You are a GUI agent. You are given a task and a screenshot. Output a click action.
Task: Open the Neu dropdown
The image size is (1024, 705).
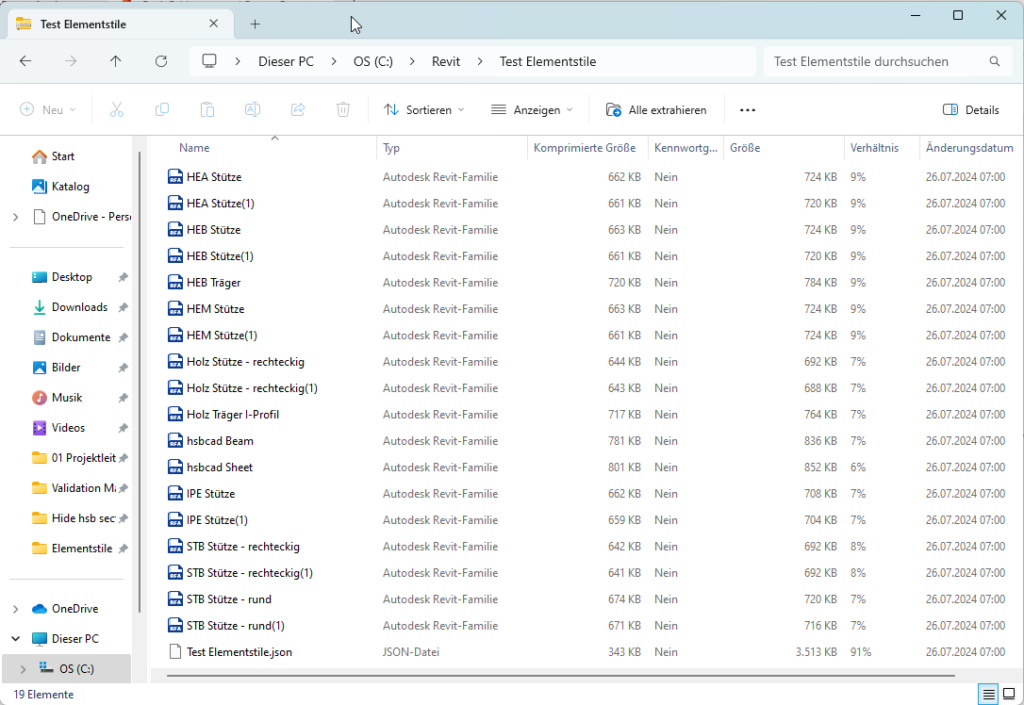[x=48, y=110]
